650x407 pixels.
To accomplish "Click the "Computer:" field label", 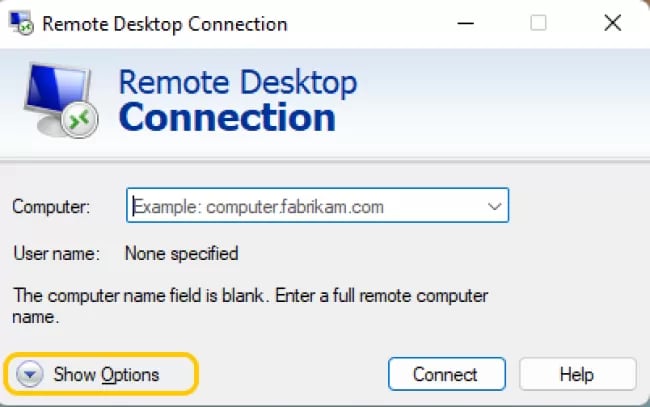I will [x=51, y=206].
